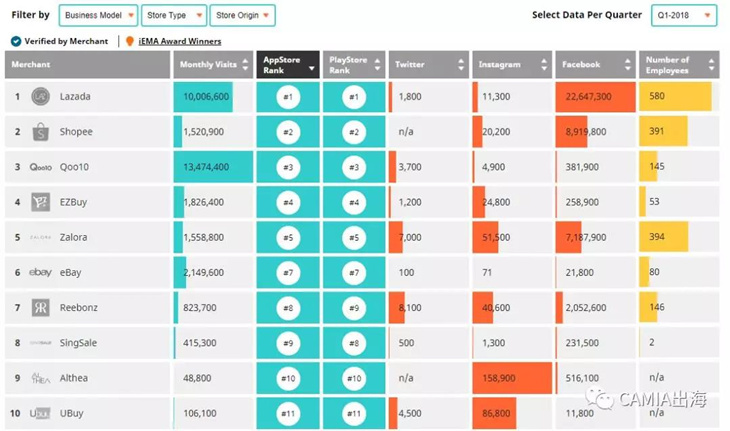This screenshot has width=730, height=431.
Task: Select the AppStore Rank column header
Action: click(x=287, y=65)
